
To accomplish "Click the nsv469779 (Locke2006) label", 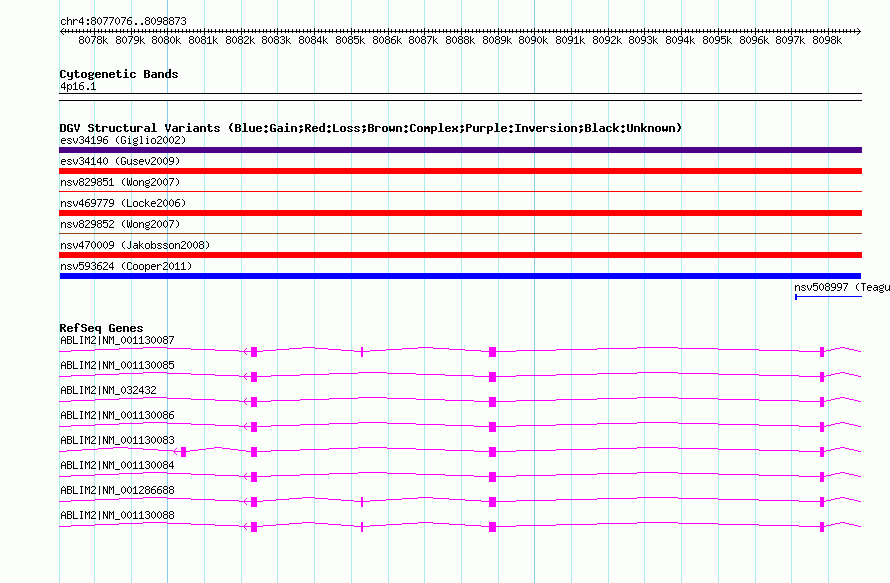I will pyautogui.click(x=123, y=203).
